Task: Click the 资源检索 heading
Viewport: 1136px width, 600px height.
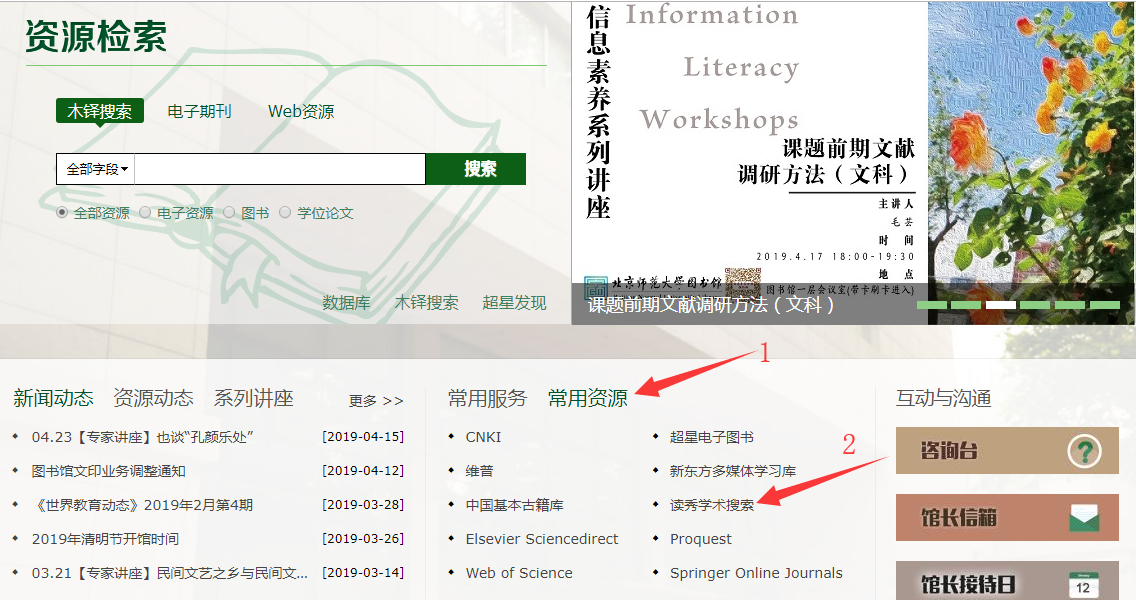Action: pyautogui.click(x=96, y=36)
